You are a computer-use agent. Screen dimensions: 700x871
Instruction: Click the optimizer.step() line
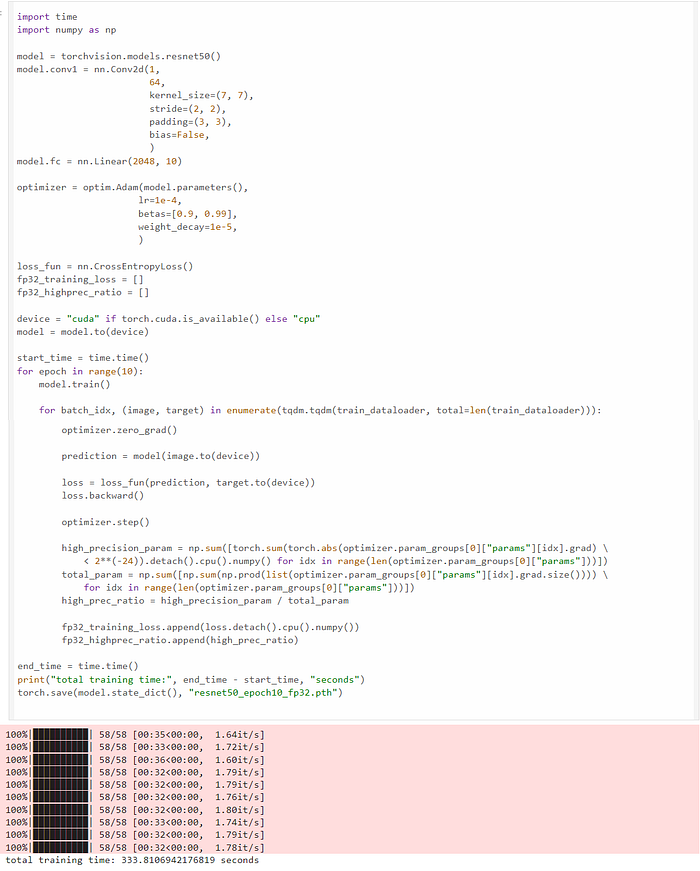106,522
